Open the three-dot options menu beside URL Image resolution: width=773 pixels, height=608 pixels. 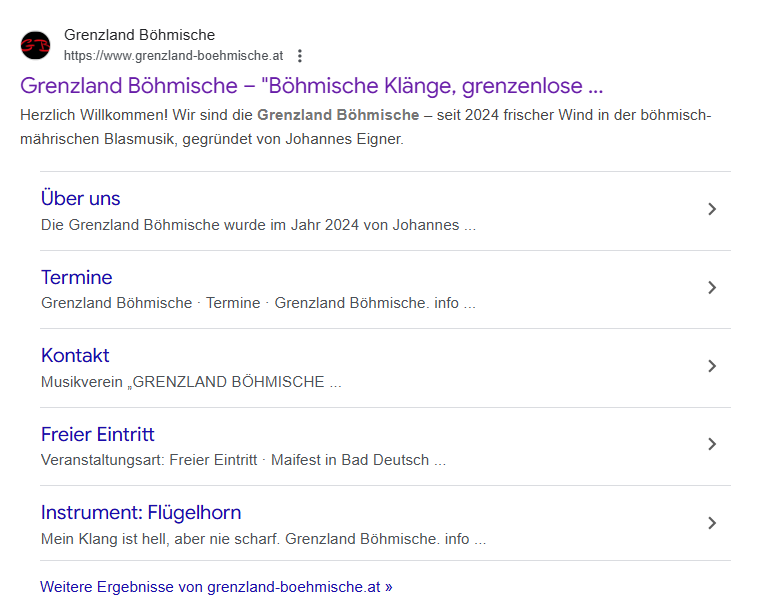300,56
